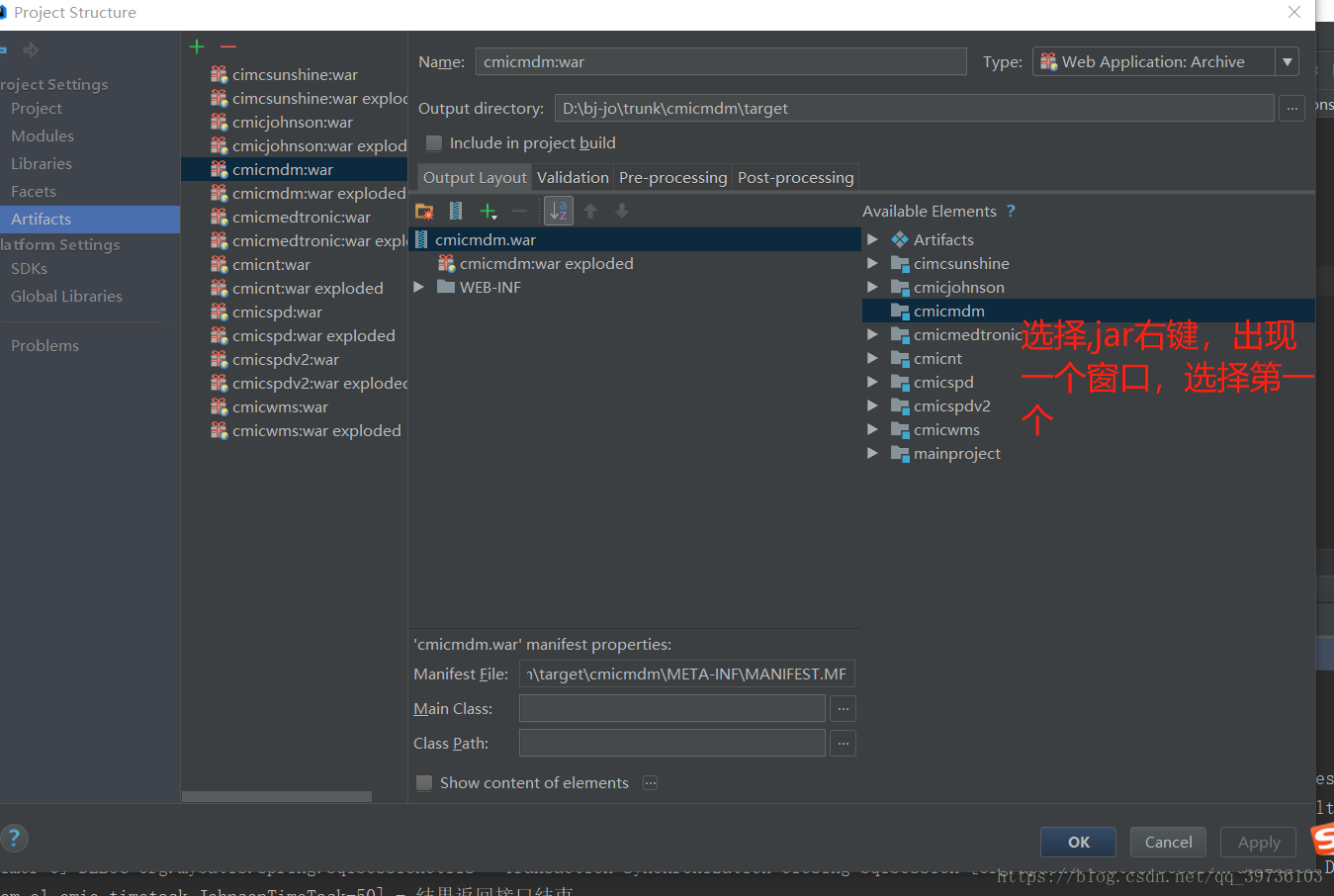This screenshot has width=1334, height=896.
Task: Select Artifacts in sidebar
Action: click(x=89, y=219)
